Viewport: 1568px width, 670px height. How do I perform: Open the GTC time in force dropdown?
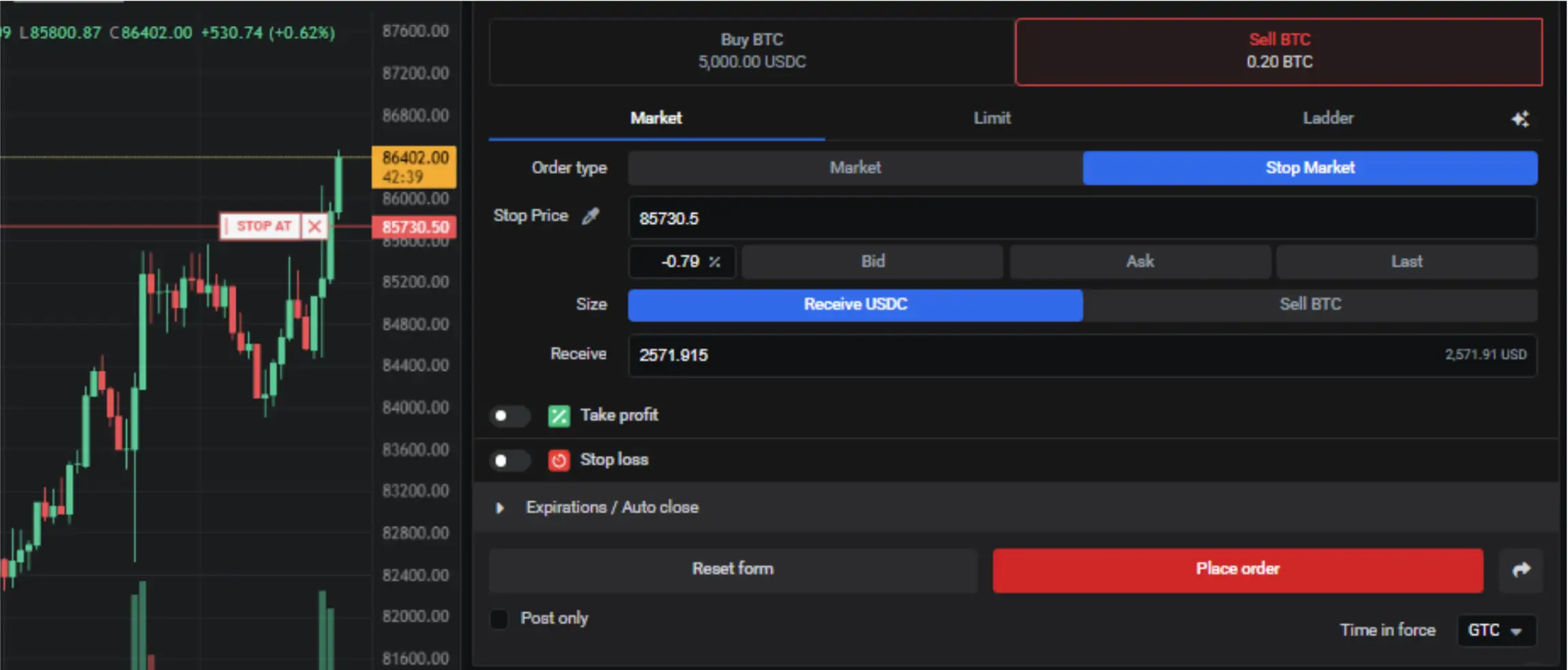click(1496, 630)
